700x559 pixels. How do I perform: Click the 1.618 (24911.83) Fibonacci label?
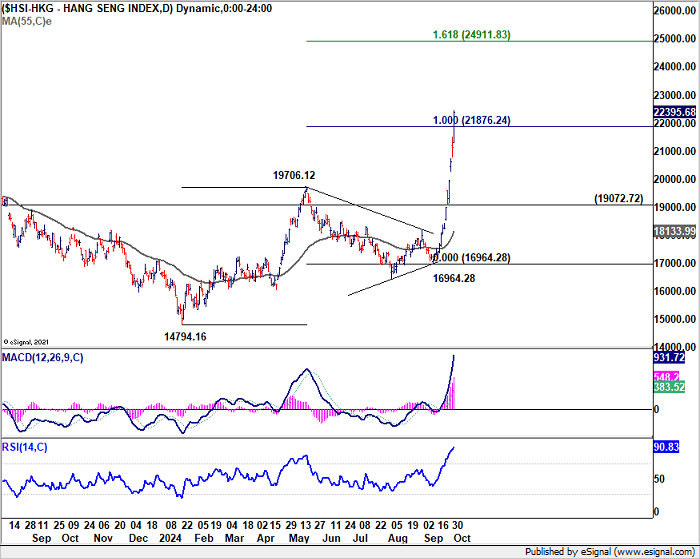pos(471,34)
